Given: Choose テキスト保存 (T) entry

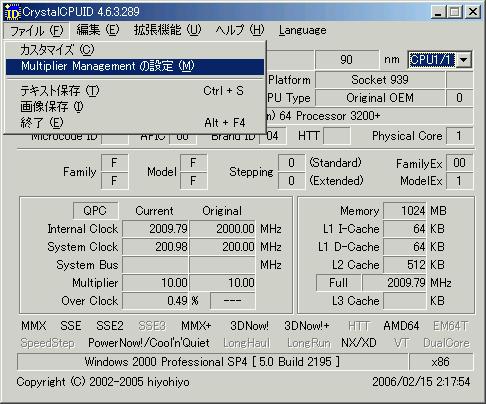Looking at the screenshot, I should pos(135,91).
